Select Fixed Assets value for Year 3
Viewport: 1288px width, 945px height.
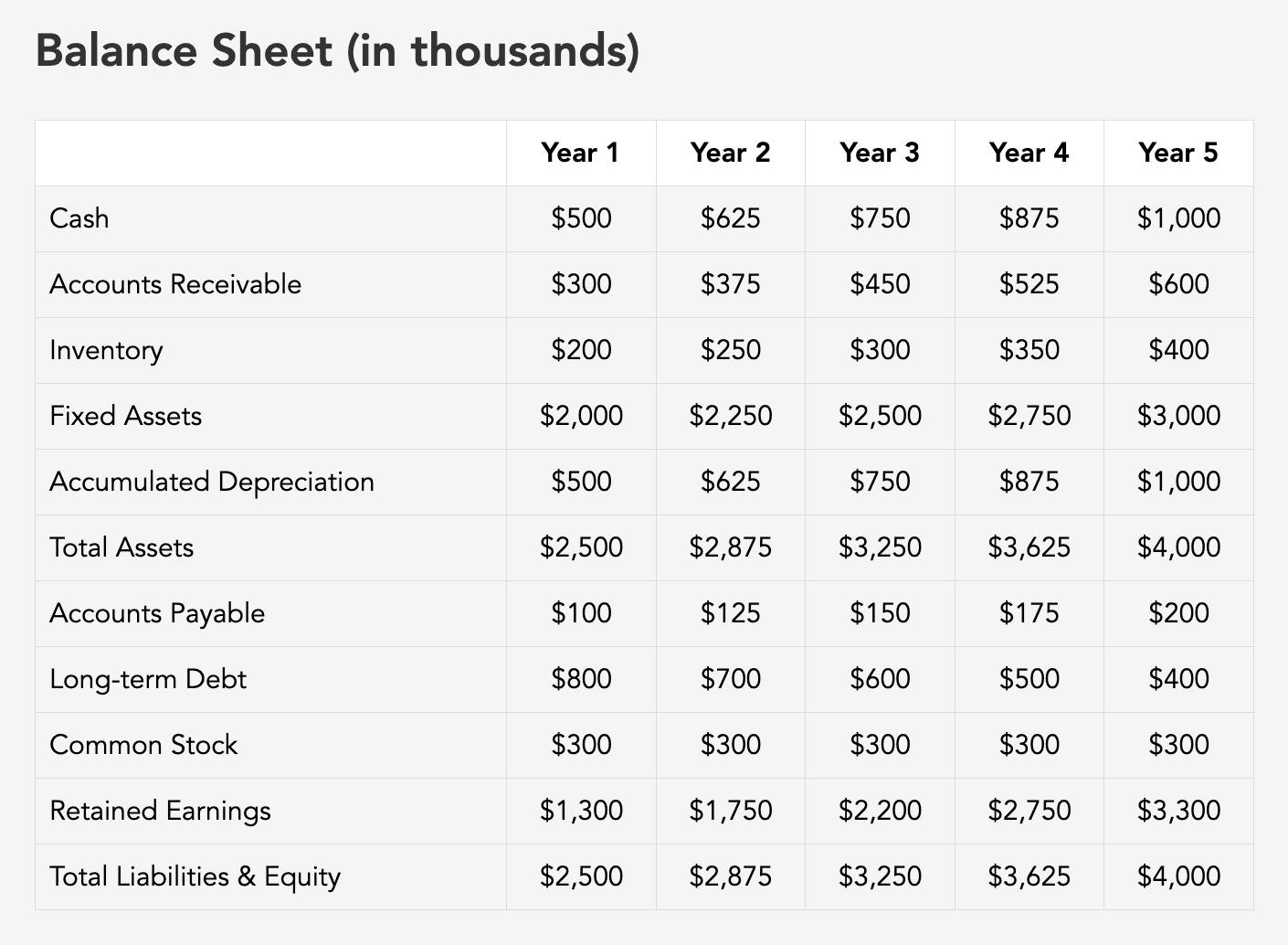pyautogui.click(x=880, y=416)
